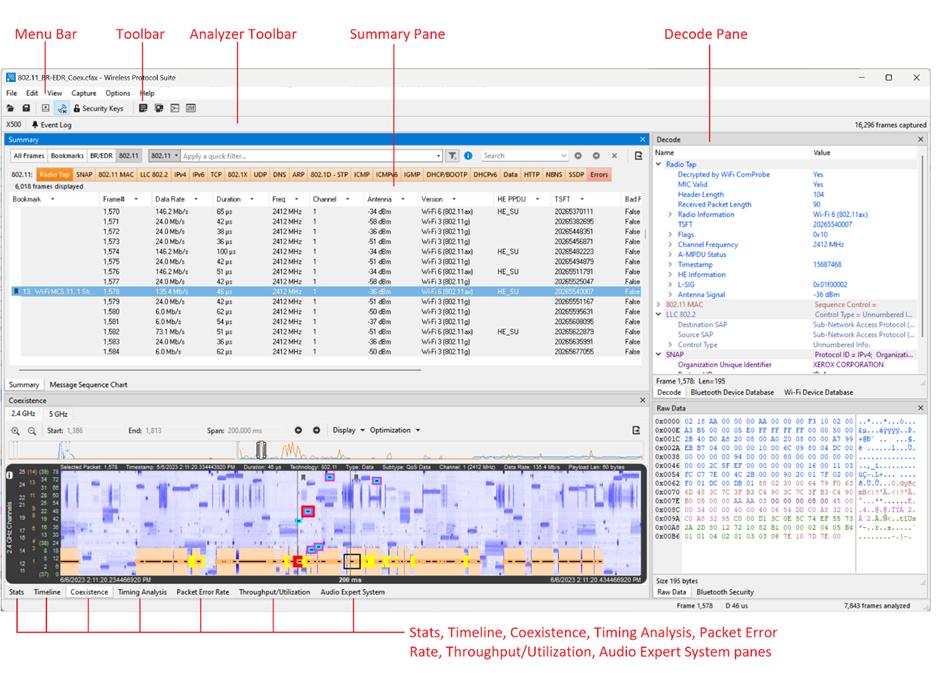Collapse the LLC 802.2 decode node

[659, 315]
